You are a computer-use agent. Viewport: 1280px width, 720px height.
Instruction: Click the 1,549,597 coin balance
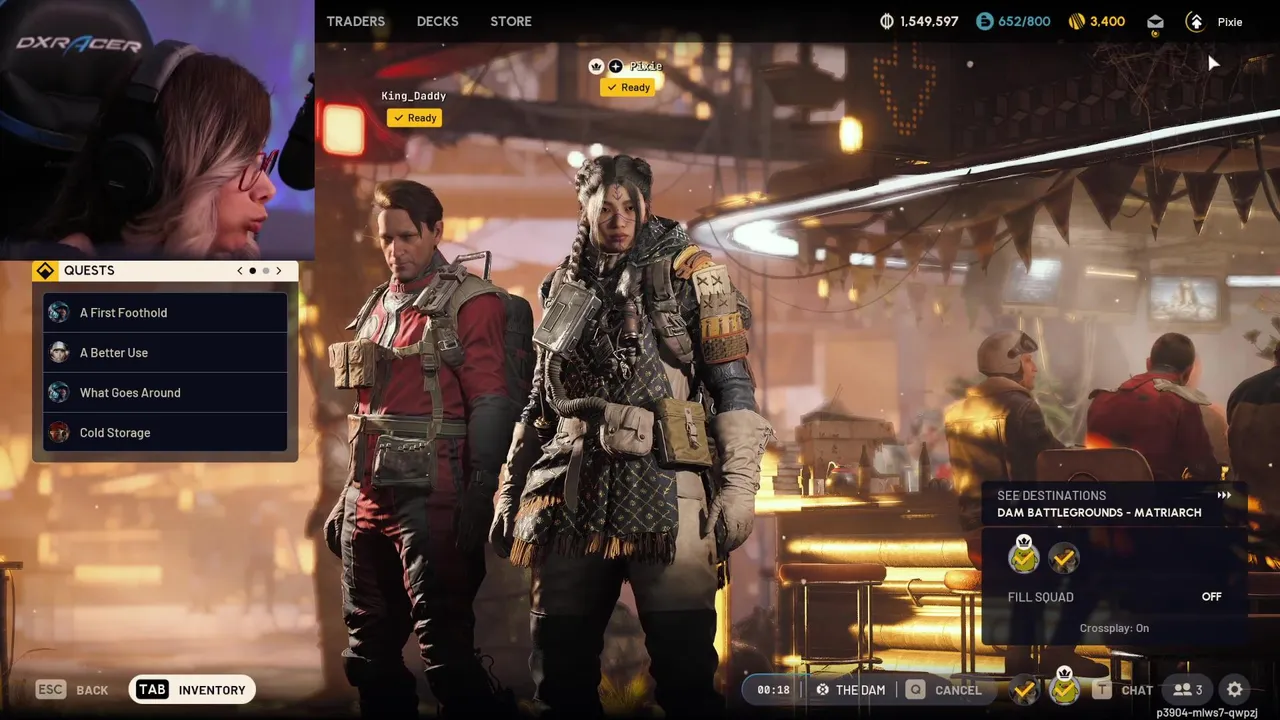tap(929, 21)
